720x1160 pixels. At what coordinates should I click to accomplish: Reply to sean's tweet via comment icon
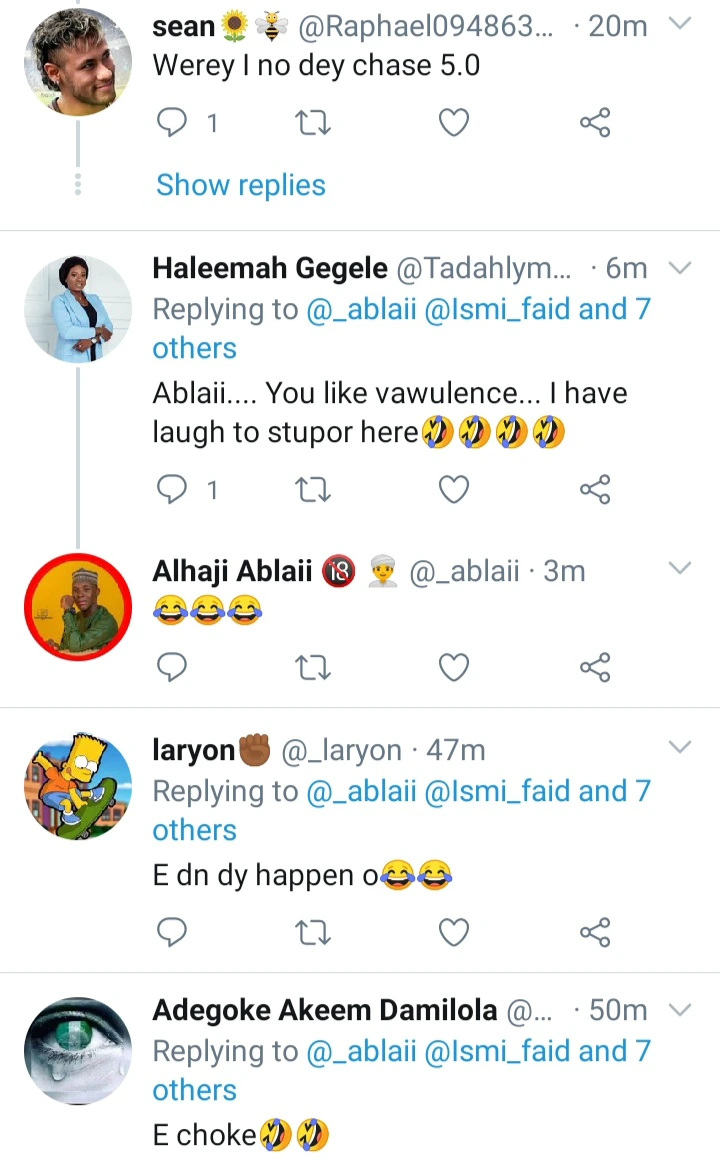point(173,123)
